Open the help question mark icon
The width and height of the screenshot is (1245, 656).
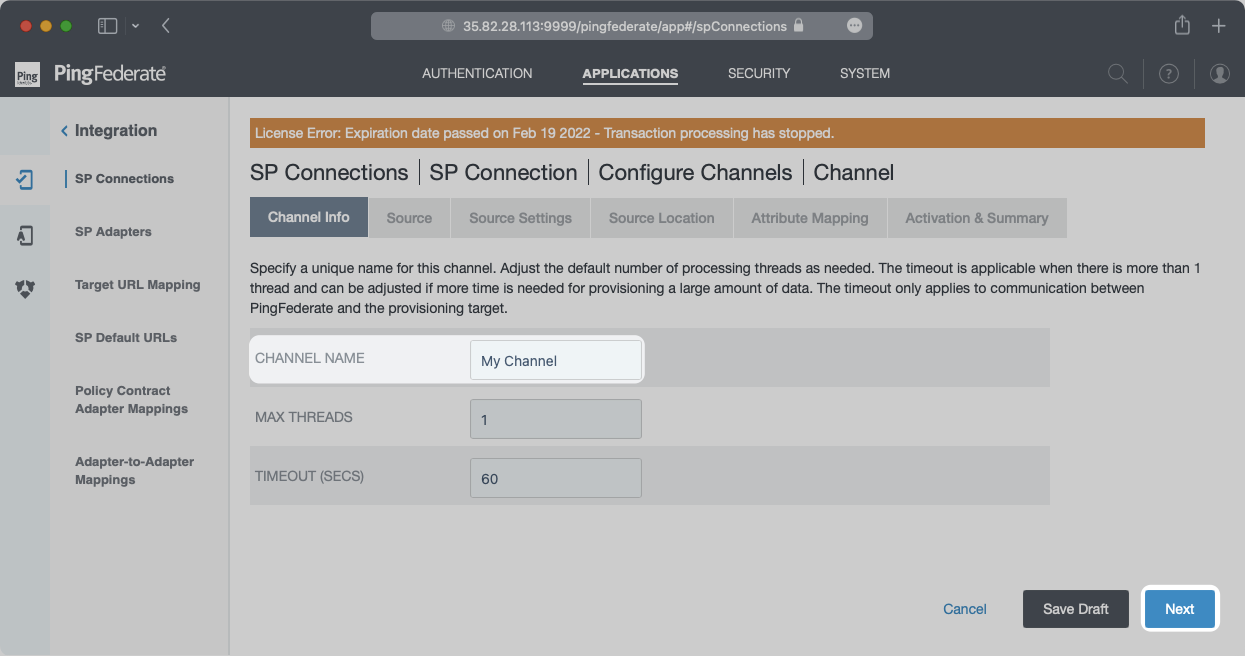(x=1168, y=74)
